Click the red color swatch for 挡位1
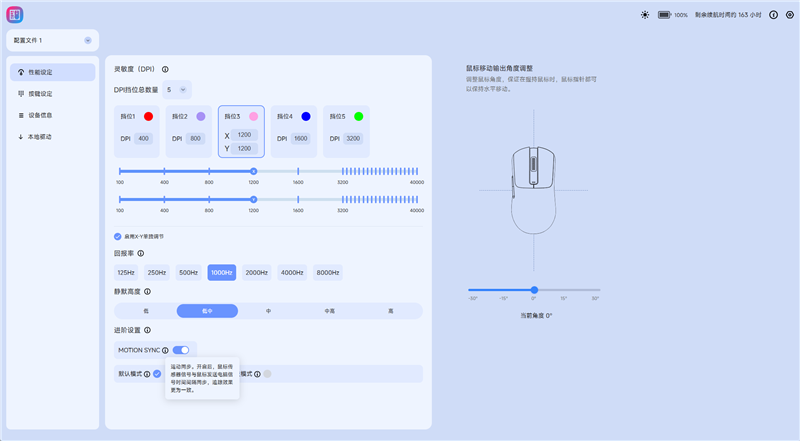Image resolution: width=800 pixels, height=441 pixels. (x=148, y=116)
